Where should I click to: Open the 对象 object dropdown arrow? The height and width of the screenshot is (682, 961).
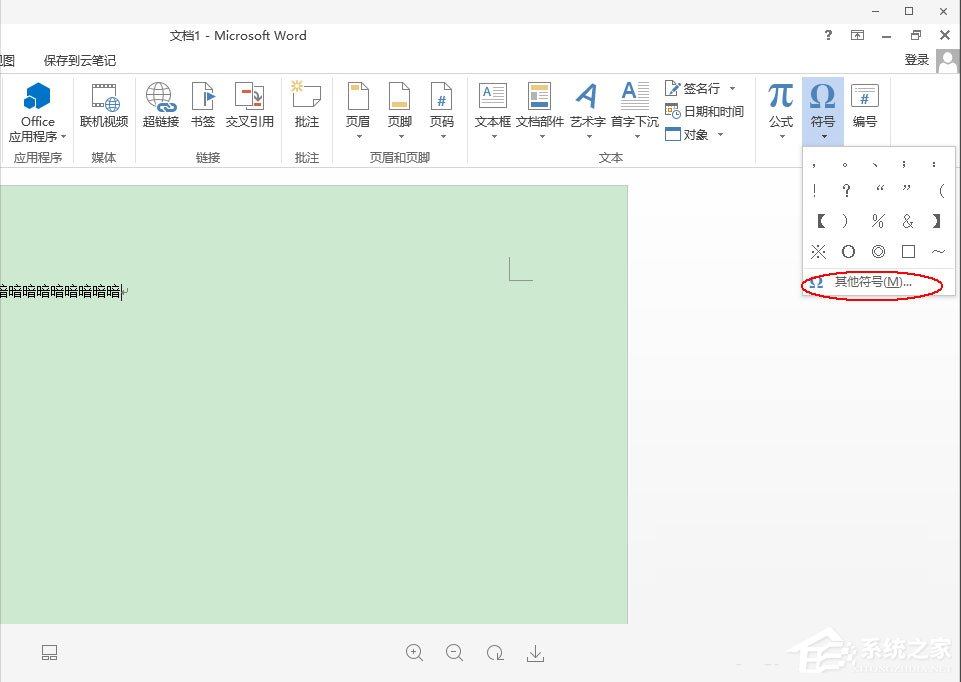pyautogui.click(x=718, y=134)
